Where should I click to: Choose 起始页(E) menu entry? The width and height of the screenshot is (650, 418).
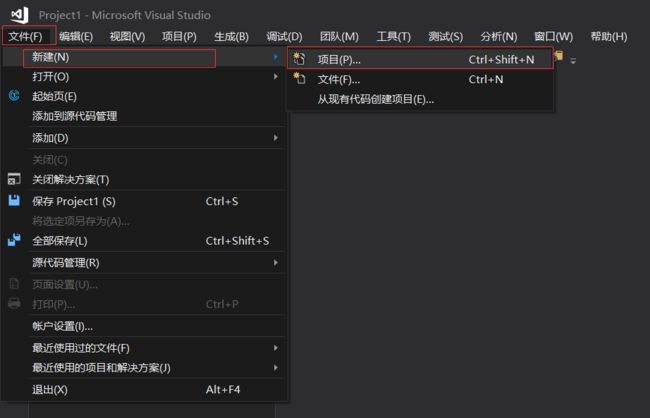click(x=144, y=96)
